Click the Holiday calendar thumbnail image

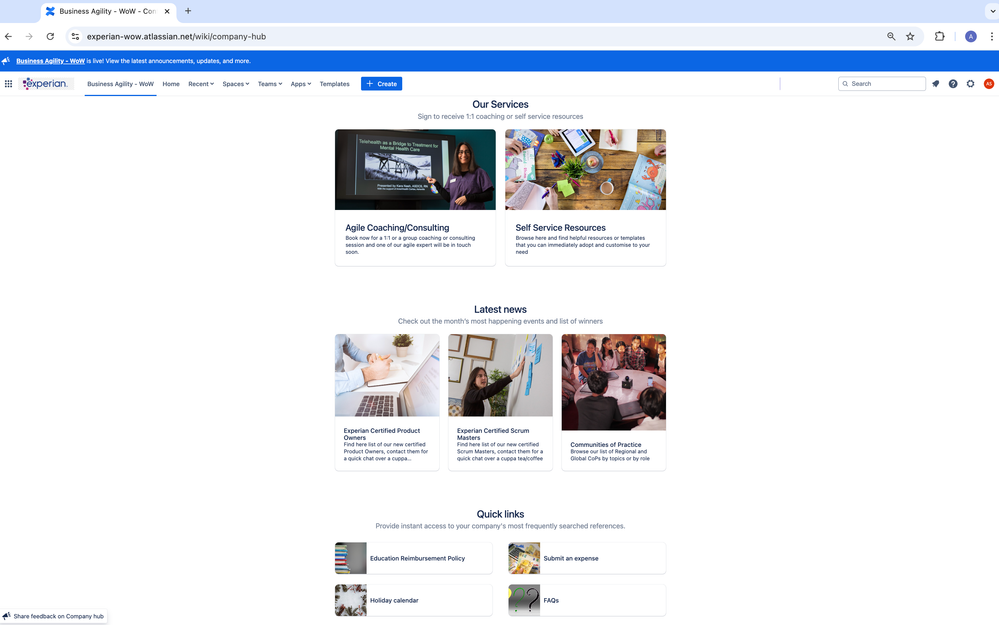tap(351, 600)
